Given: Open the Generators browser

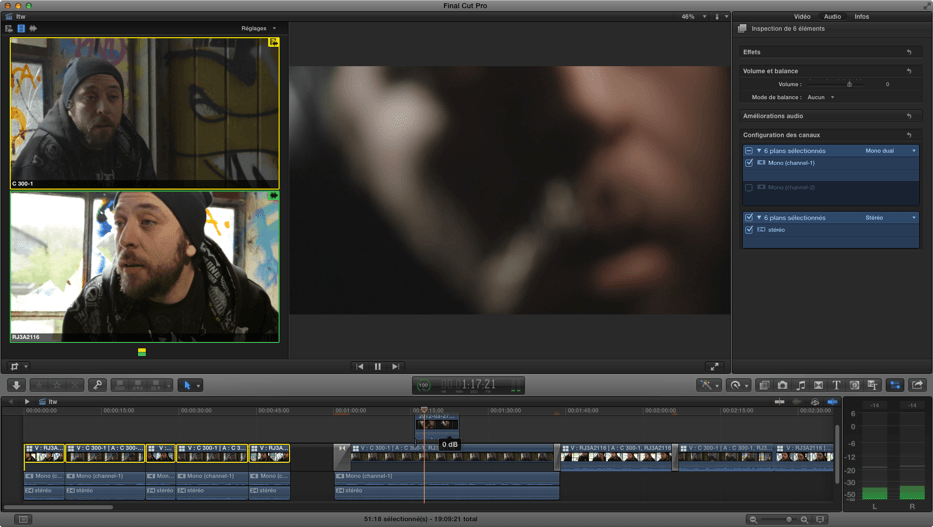Looking at the screenshot, I should [854, 385].
